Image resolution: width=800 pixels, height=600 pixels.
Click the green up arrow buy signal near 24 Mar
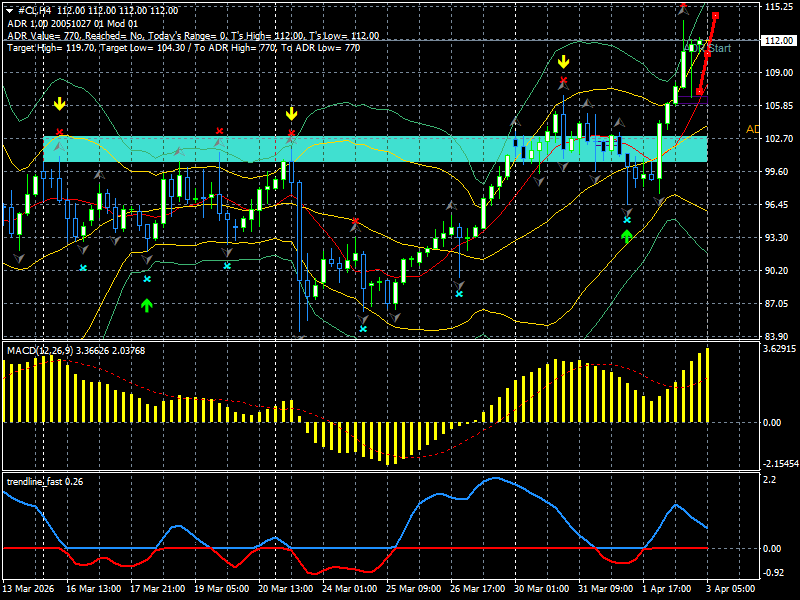(x=146, y=303)
